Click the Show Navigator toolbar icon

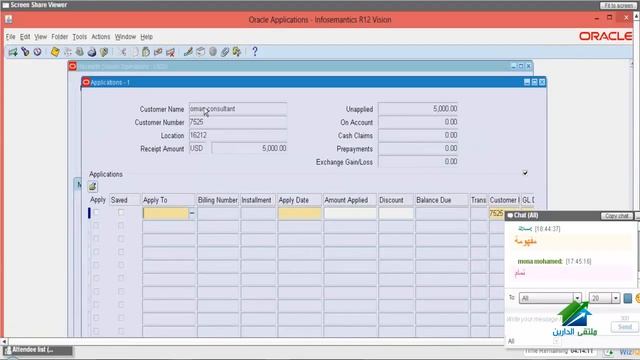coord(38,52)
